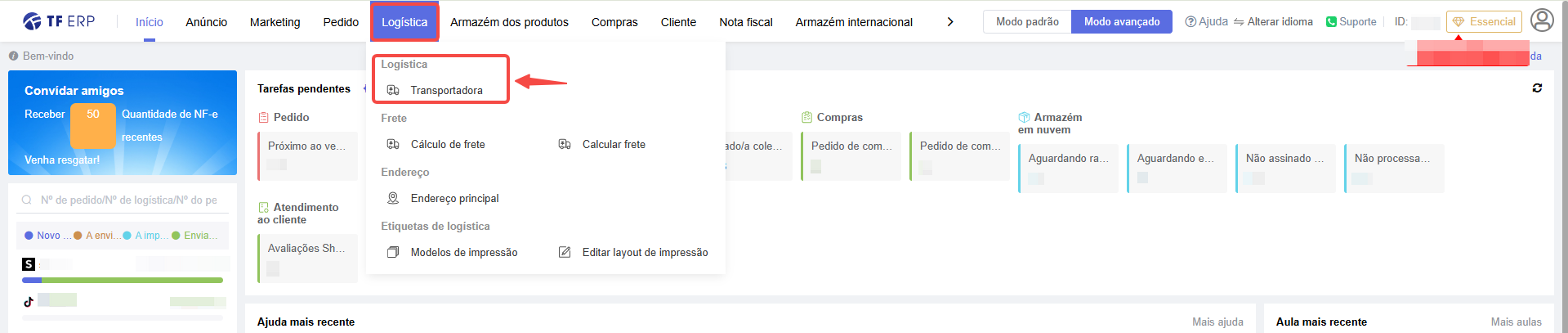Screen dimensions: 1568x333
Task: Click the Calcular frete truck icon
Action: 565,144
